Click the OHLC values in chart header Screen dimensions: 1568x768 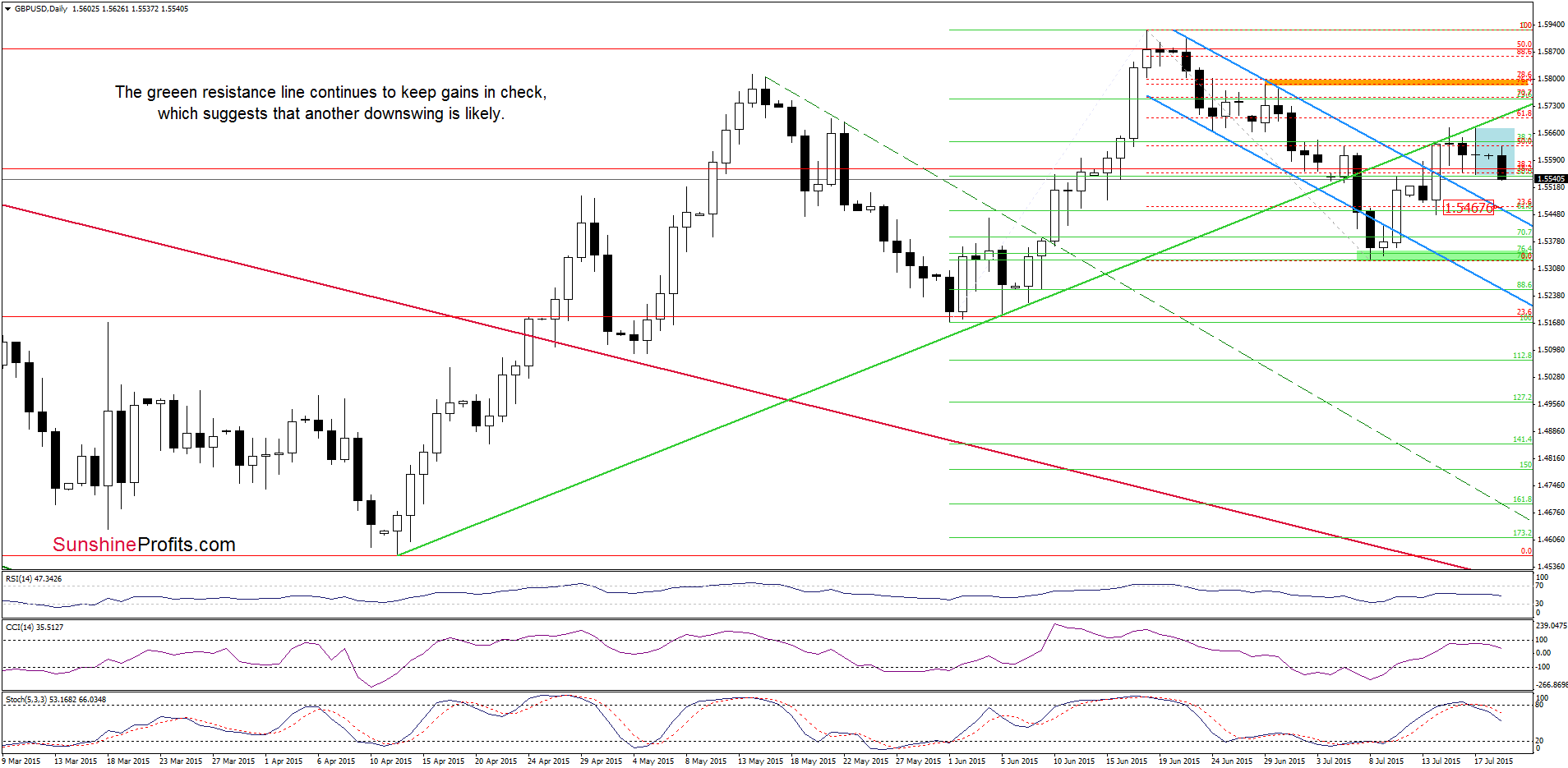tap(130, 9)
